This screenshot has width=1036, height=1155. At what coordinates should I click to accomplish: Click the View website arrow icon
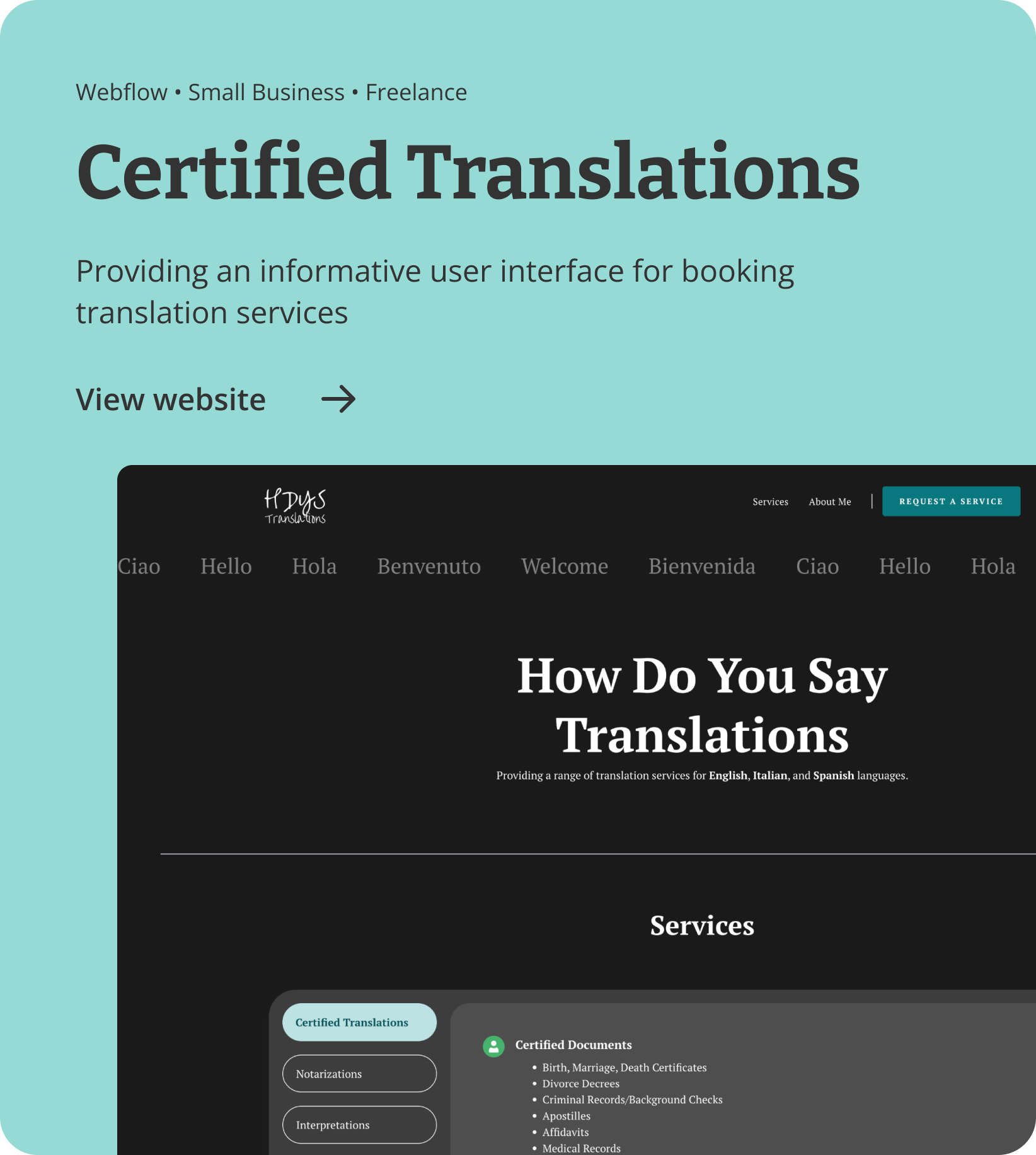[x=338, y=399]
